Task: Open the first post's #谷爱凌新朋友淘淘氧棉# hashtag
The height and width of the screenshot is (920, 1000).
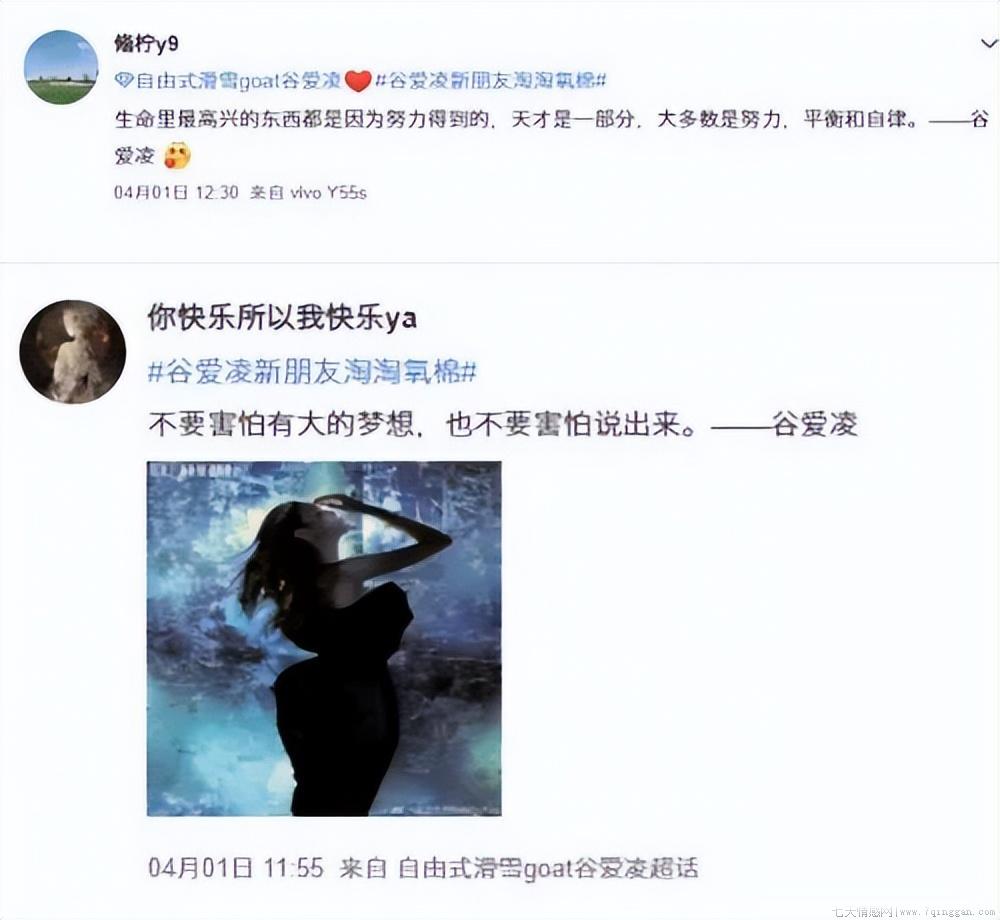Action: coord(490,80)
